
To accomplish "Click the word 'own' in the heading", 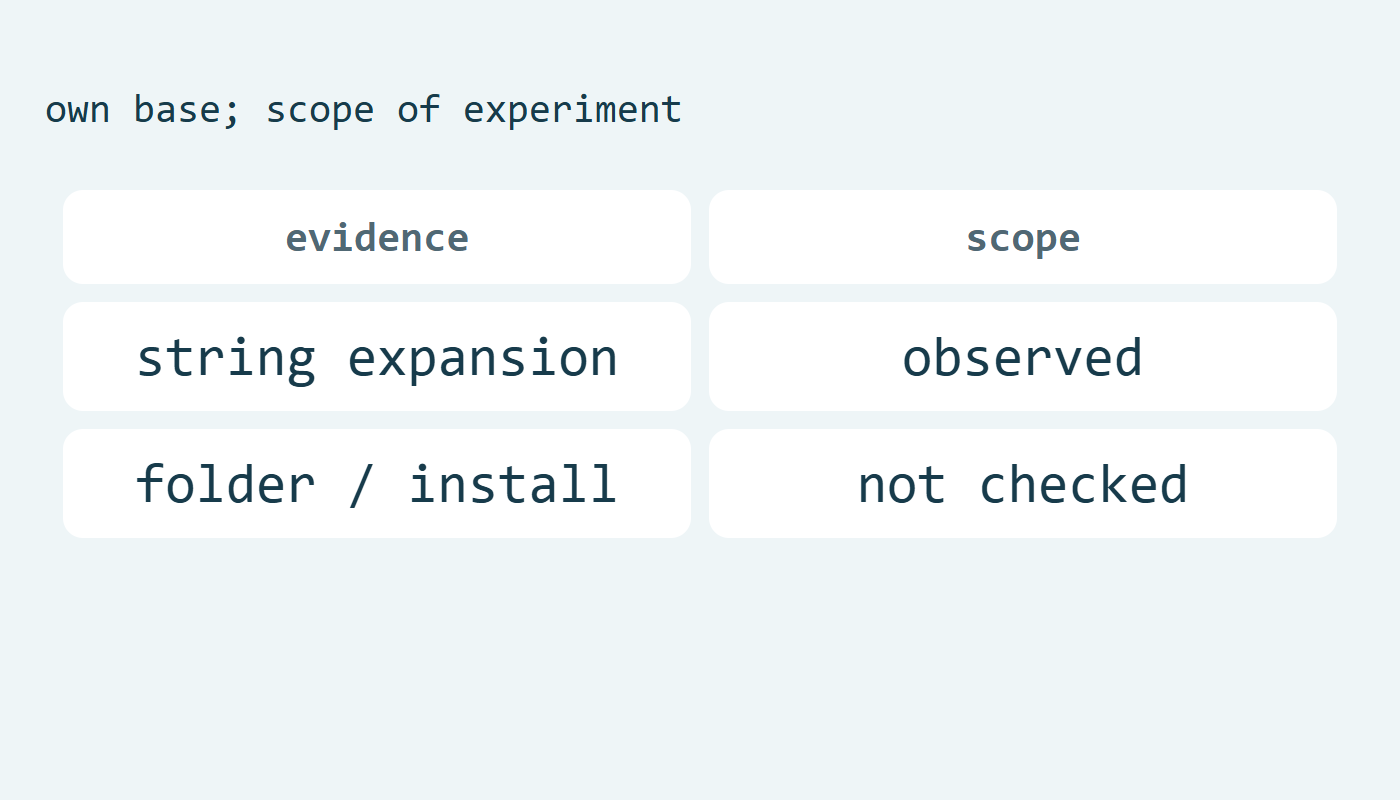I will pos(77,110).
